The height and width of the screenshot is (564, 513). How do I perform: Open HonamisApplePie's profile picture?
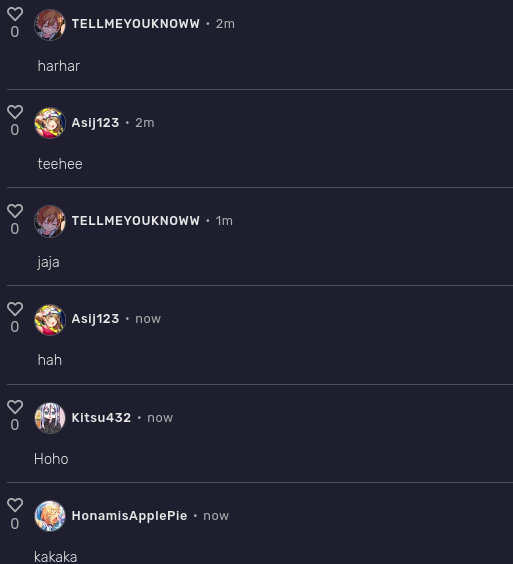point(50,516)
